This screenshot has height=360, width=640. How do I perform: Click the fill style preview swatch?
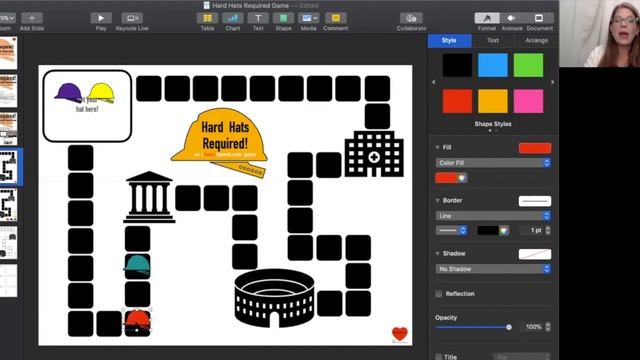click(535, 148)
